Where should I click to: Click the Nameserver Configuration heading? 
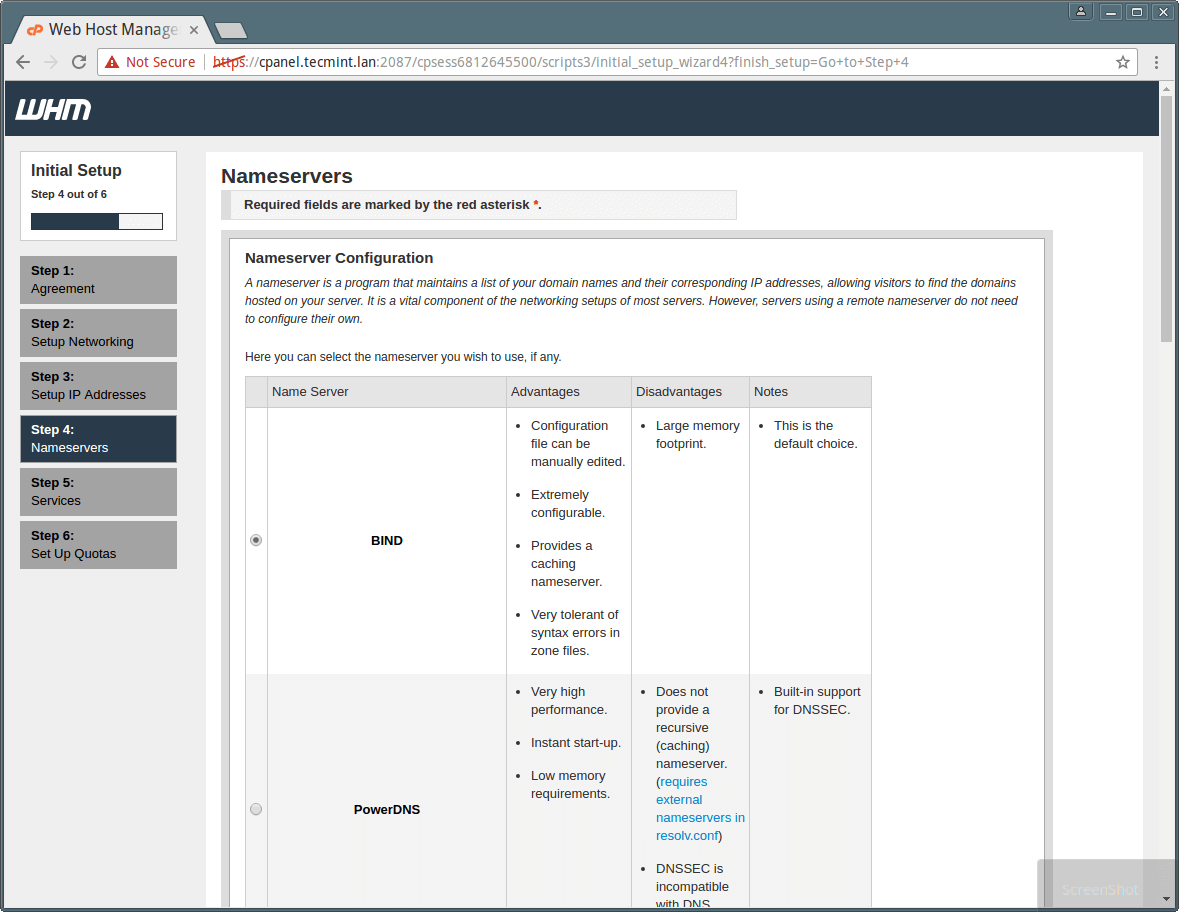click(x=339, y=258)
